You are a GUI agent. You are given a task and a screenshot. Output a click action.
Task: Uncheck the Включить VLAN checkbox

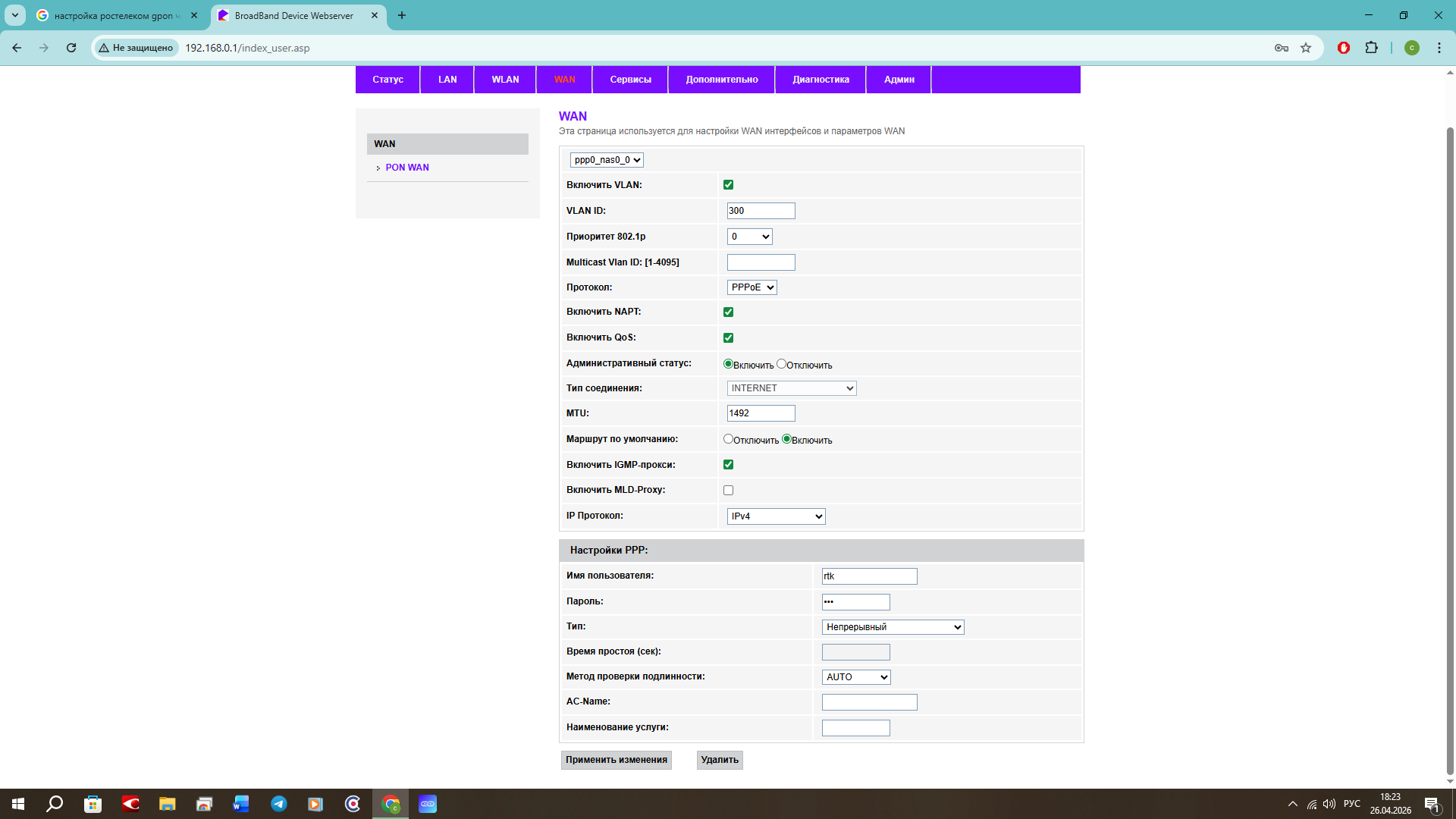click(x=728, y=185)
